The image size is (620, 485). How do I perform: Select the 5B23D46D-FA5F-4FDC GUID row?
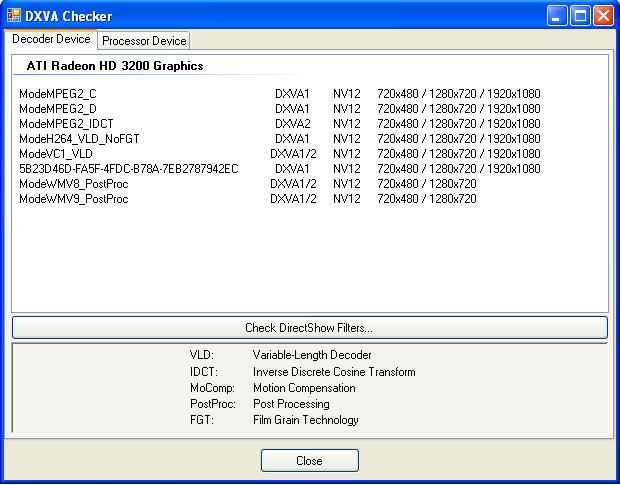280,169
